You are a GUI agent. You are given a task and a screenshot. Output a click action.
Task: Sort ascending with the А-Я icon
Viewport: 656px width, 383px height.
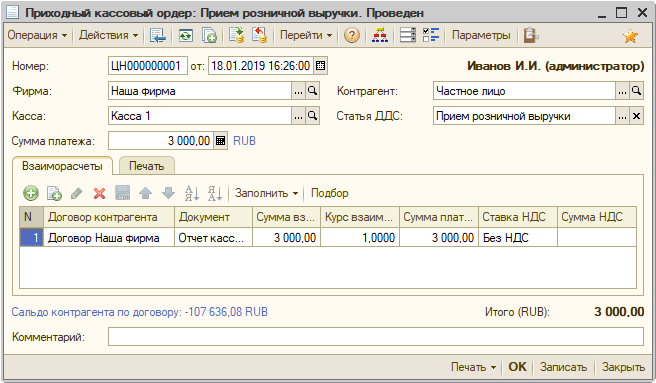pyautogui.click(x=192, y=193)
